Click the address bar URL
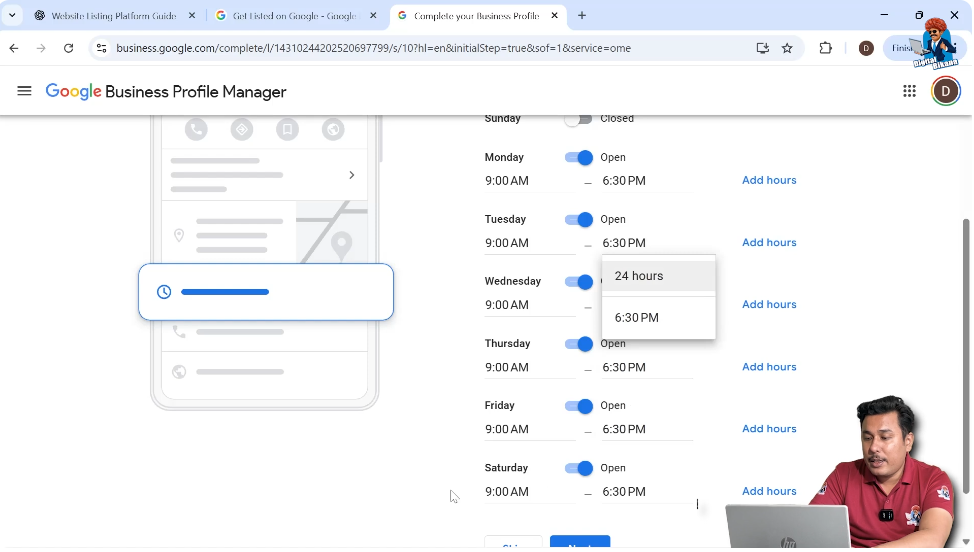This screenshot has height=552, width=974. click(x=373, y=48)
